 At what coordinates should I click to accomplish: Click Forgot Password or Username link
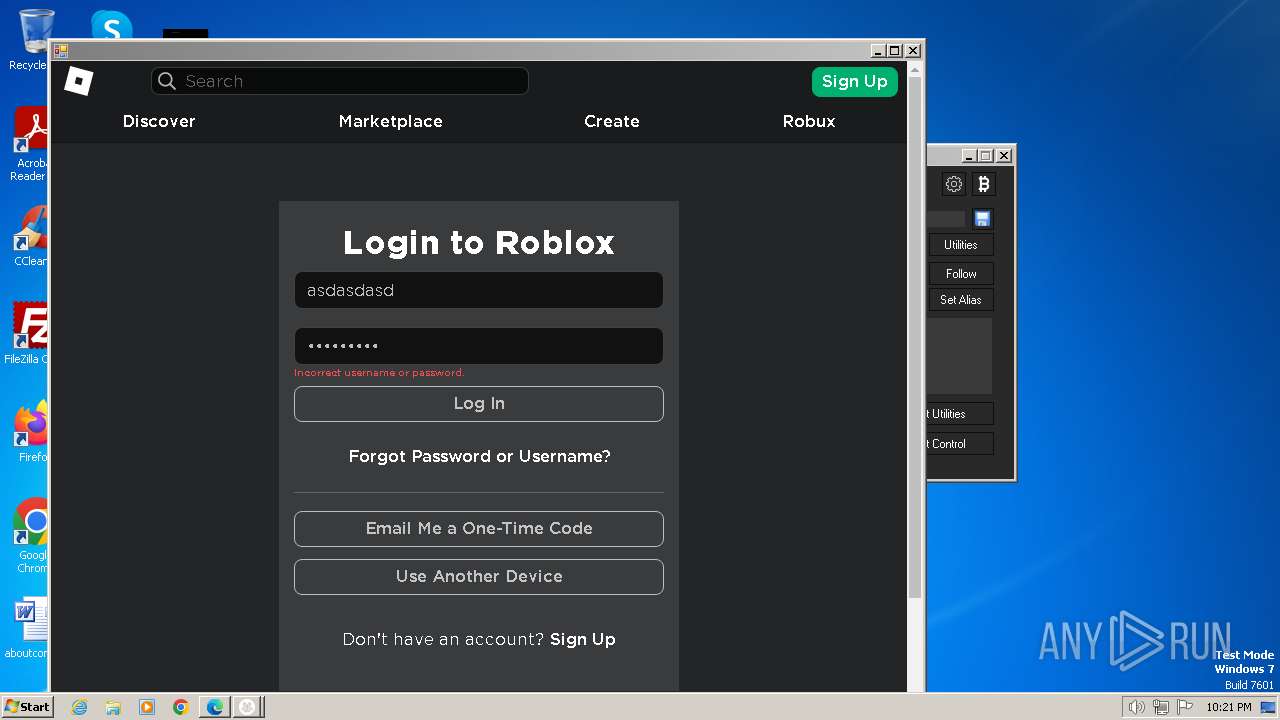pyautogui.click(x=479, y=456)
